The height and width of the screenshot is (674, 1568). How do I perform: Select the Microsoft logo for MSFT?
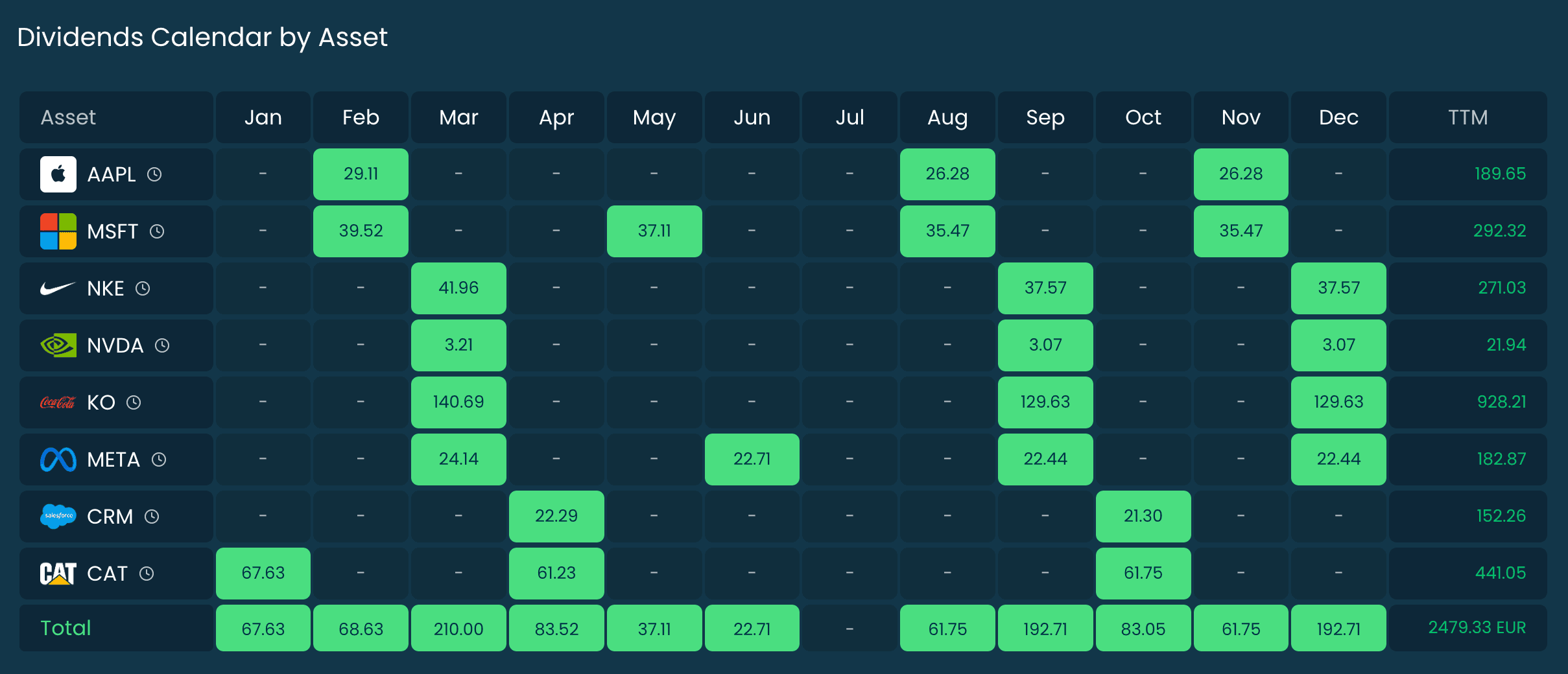58,231
